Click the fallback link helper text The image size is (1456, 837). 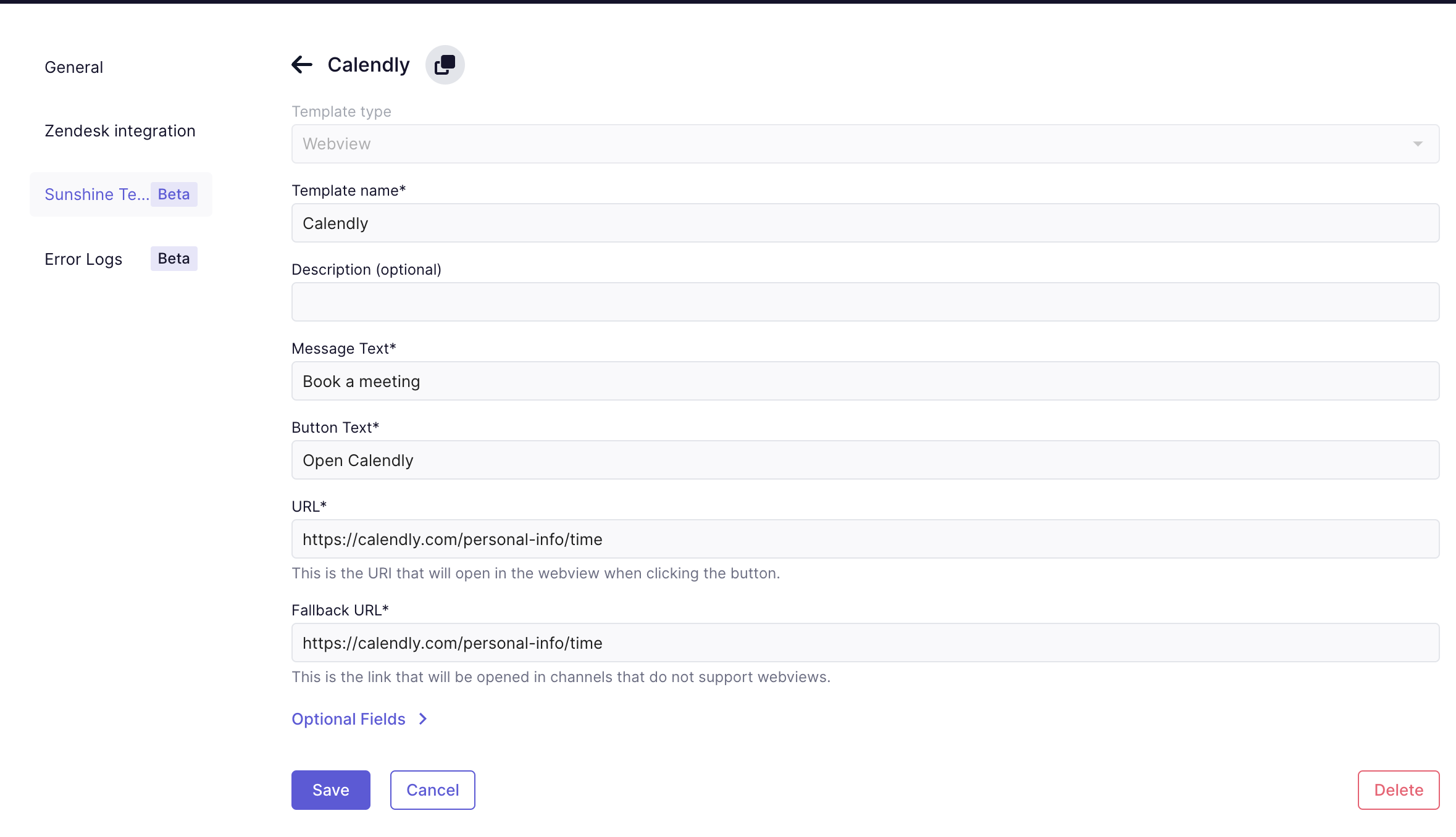[x=561, y=677]
